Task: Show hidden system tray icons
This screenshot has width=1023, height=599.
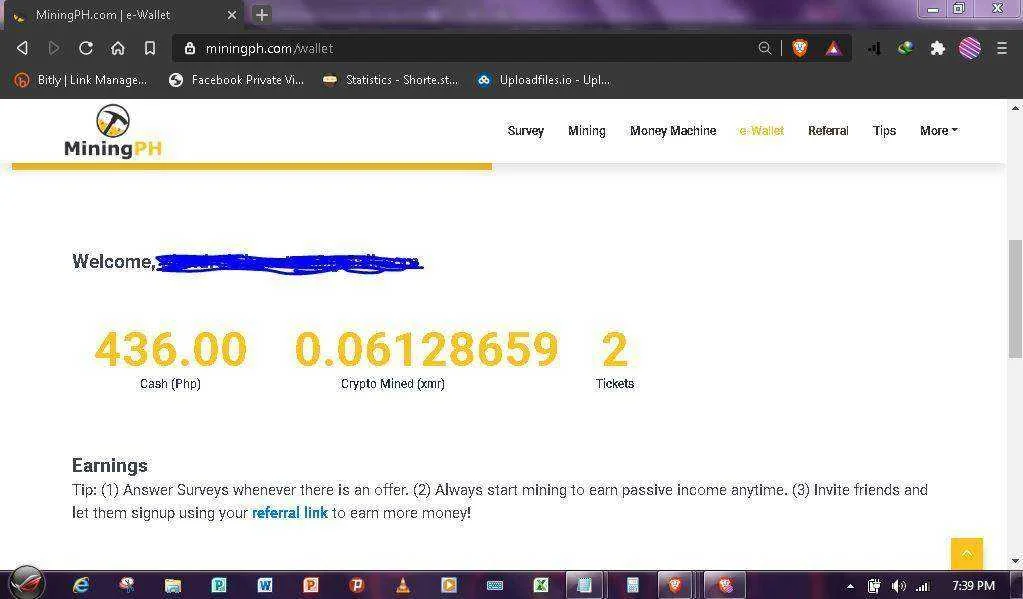Action: coord(850,586)
